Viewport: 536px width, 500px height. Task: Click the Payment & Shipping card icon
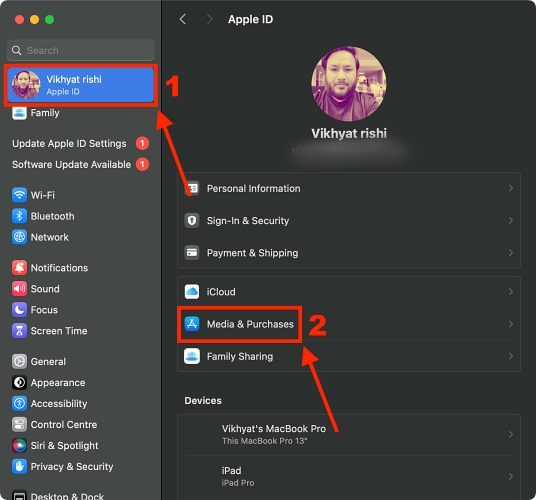point(192,253)
